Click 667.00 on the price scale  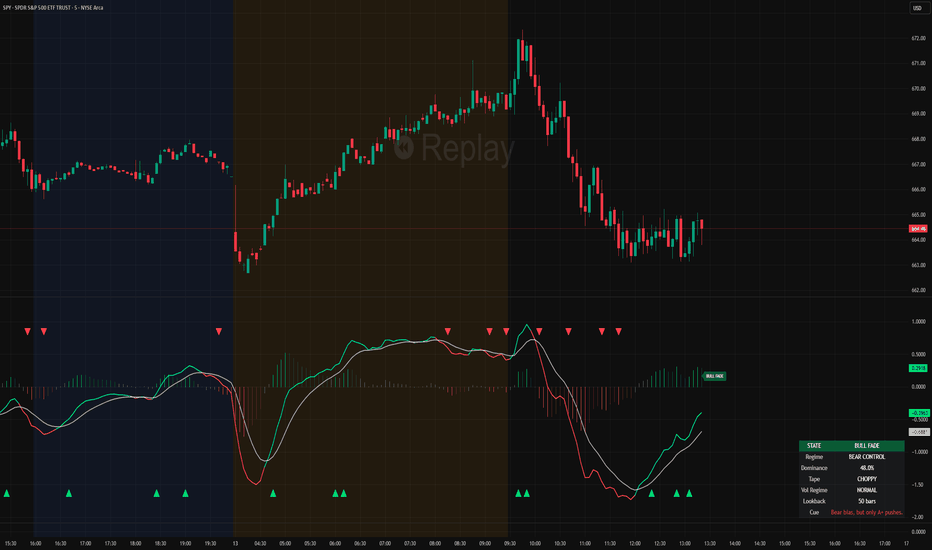tap(918, 165)
